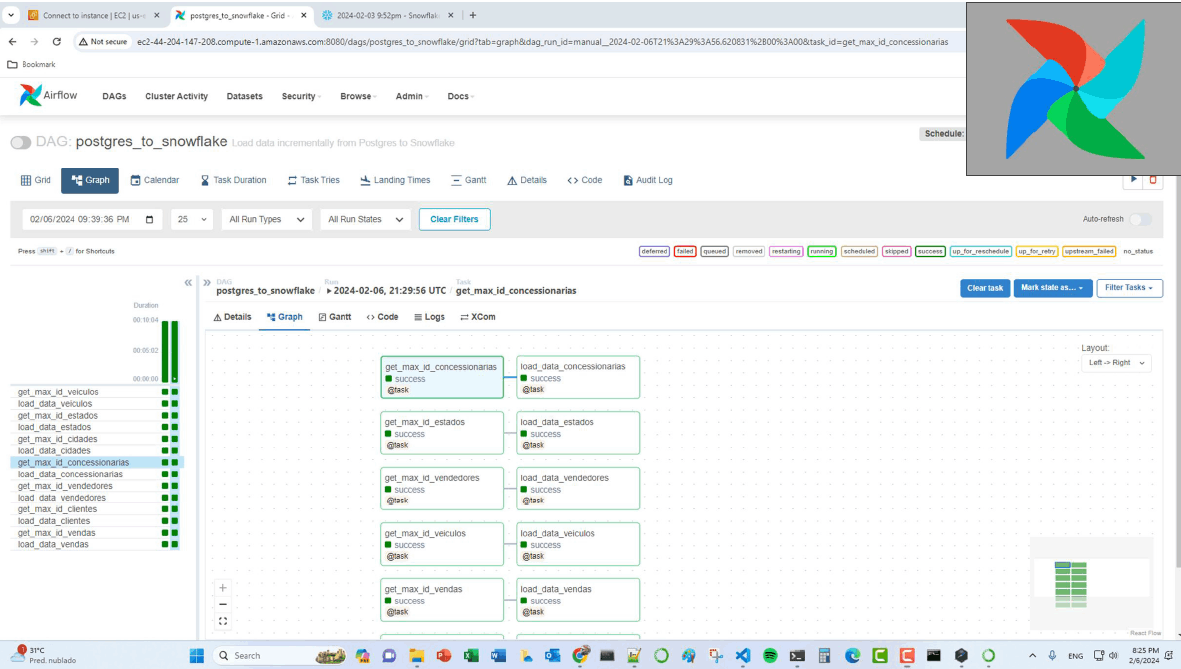1181x669 pixels.
Task: Open the Mark state as dropdown
Action: (x=1052, y=288)
